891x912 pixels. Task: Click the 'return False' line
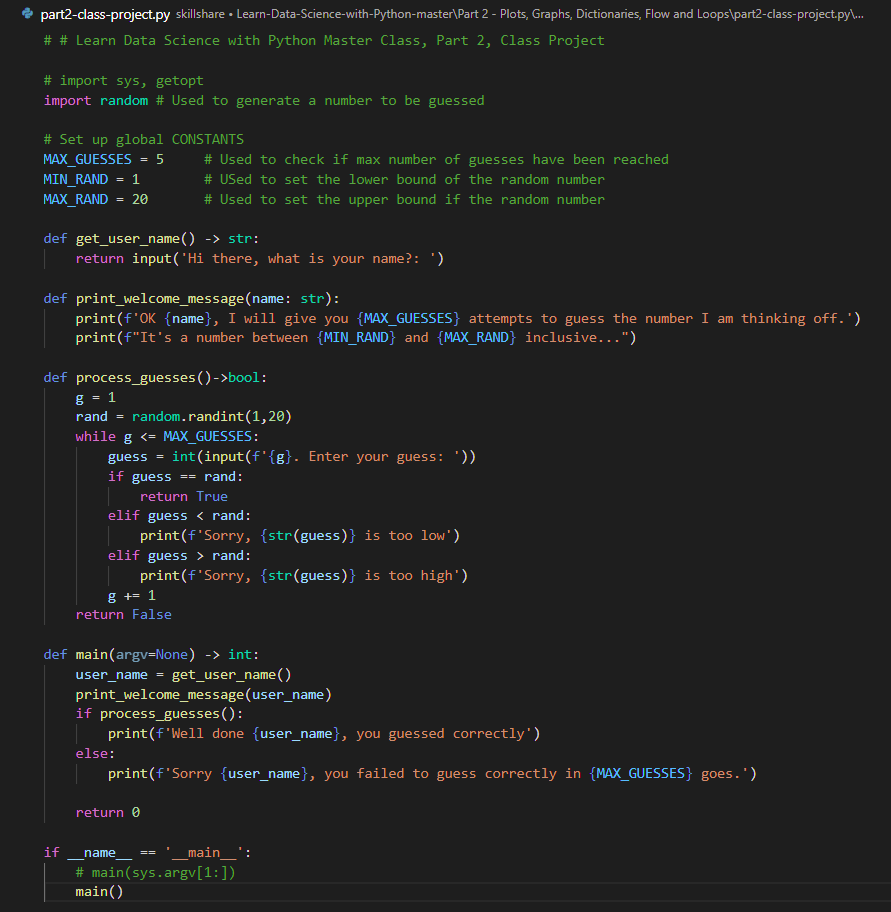click(x=123, y=615)
